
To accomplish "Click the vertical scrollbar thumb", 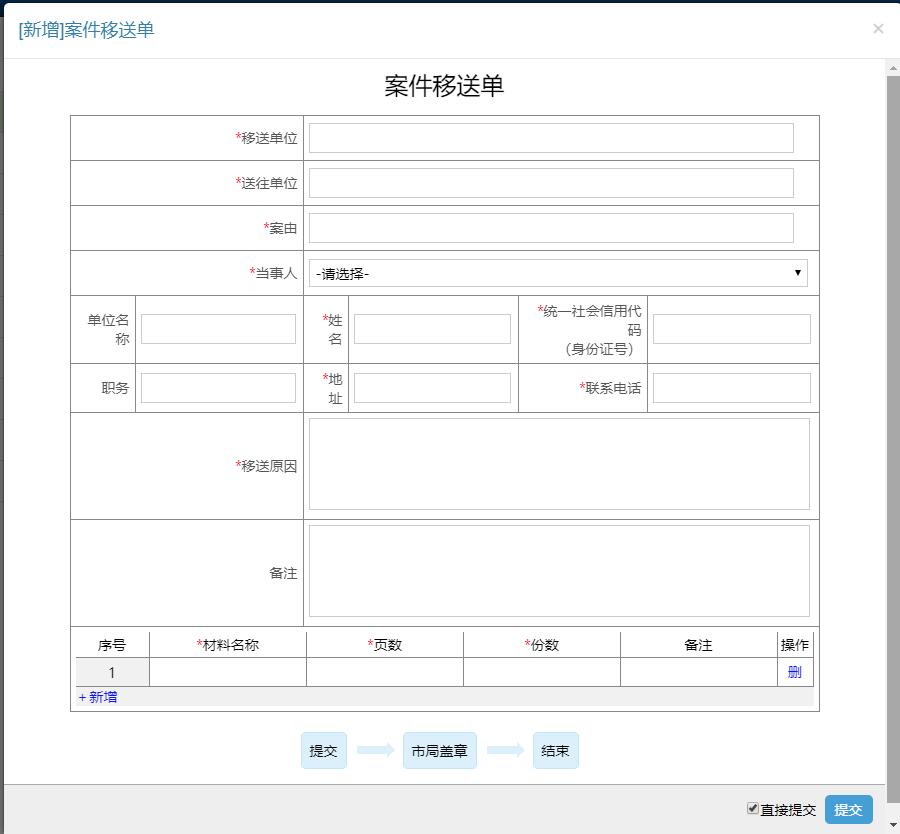I will coord(893,439).
